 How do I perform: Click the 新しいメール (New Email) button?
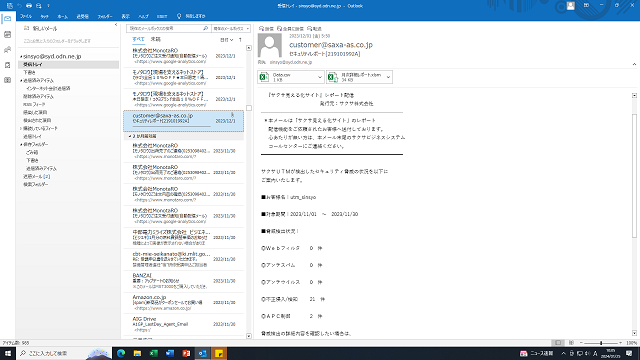[x=41, y=29]
